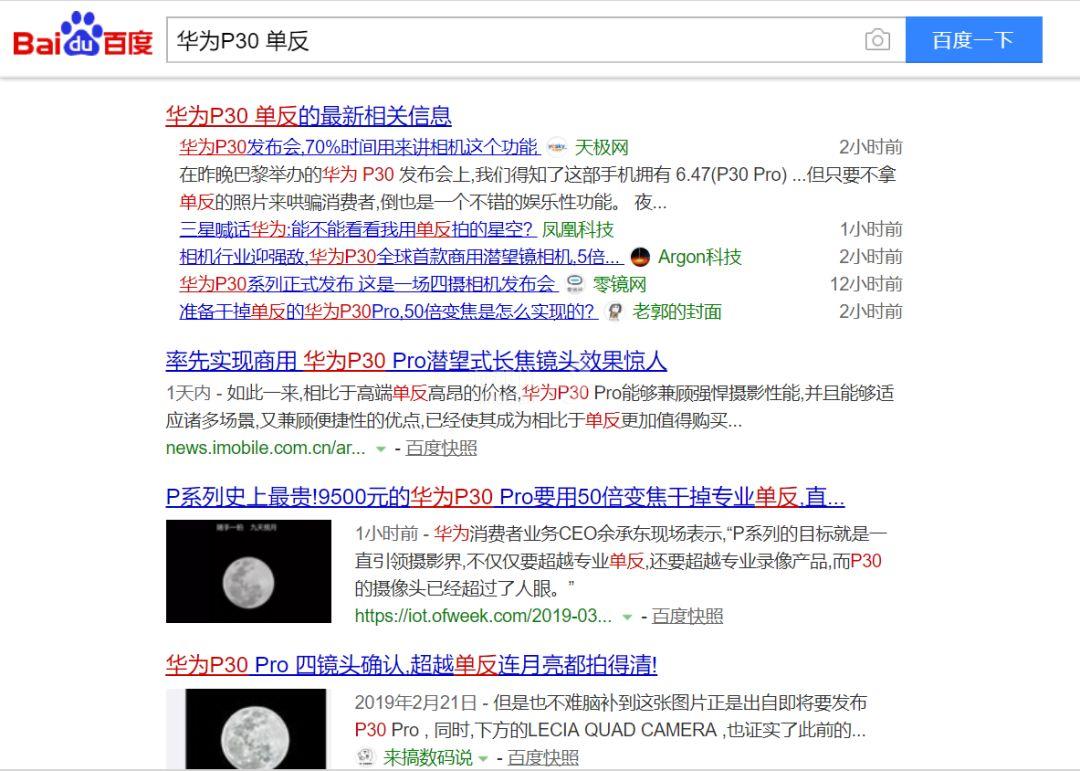The image size is (1080, 771).
Task: Open moon thumbnail of 四镜头确认 result
Action: click(249, 729)
